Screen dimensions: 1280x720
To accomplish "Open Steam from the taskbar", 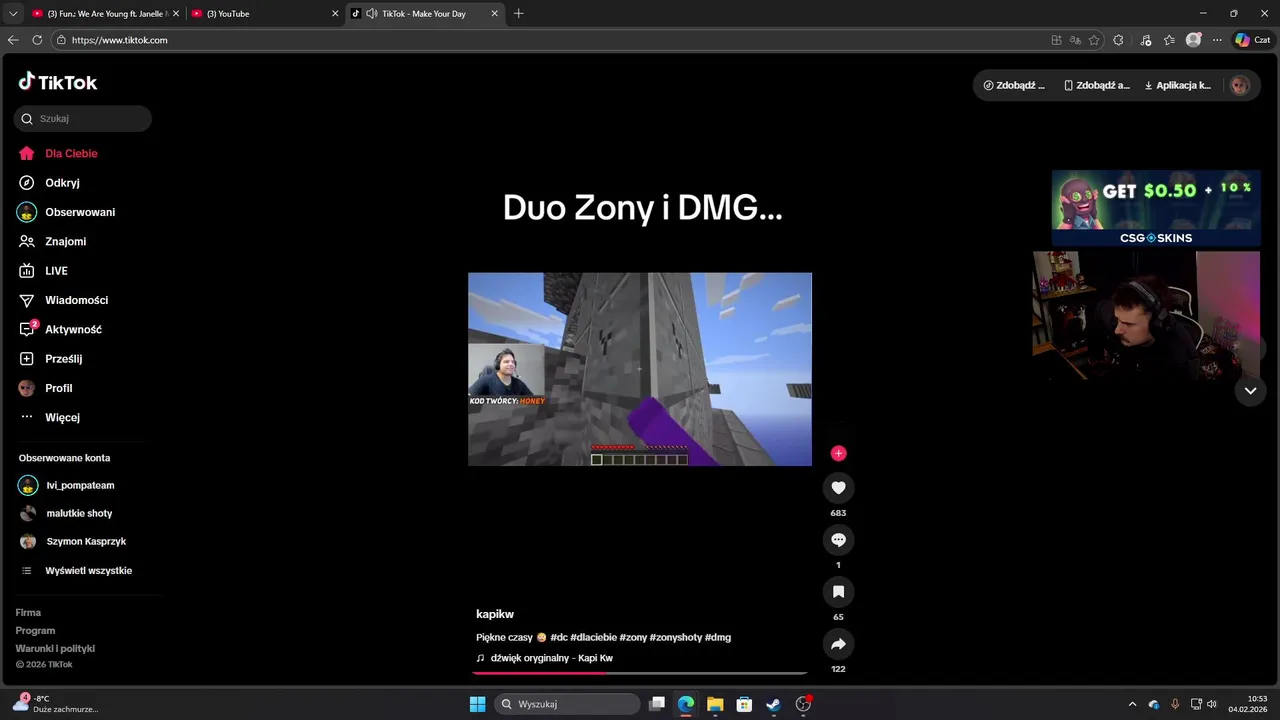I will pyautogui.click(x=773, y=704).
